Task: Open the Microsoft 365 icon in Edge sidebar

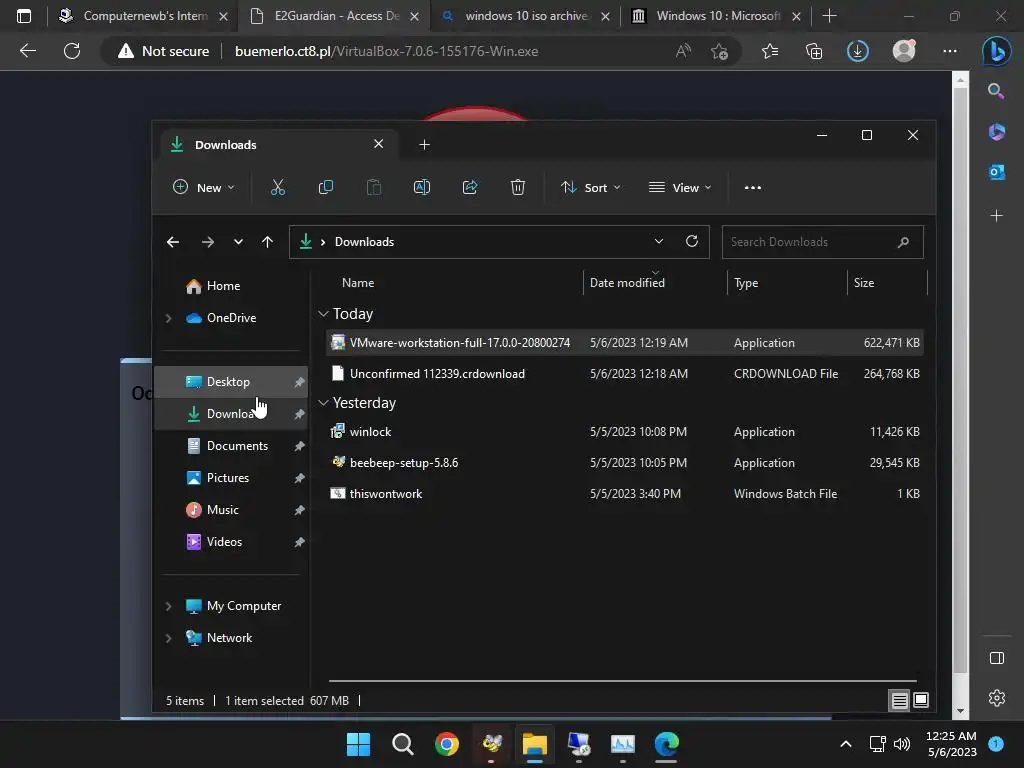Action: pos(997,132)
